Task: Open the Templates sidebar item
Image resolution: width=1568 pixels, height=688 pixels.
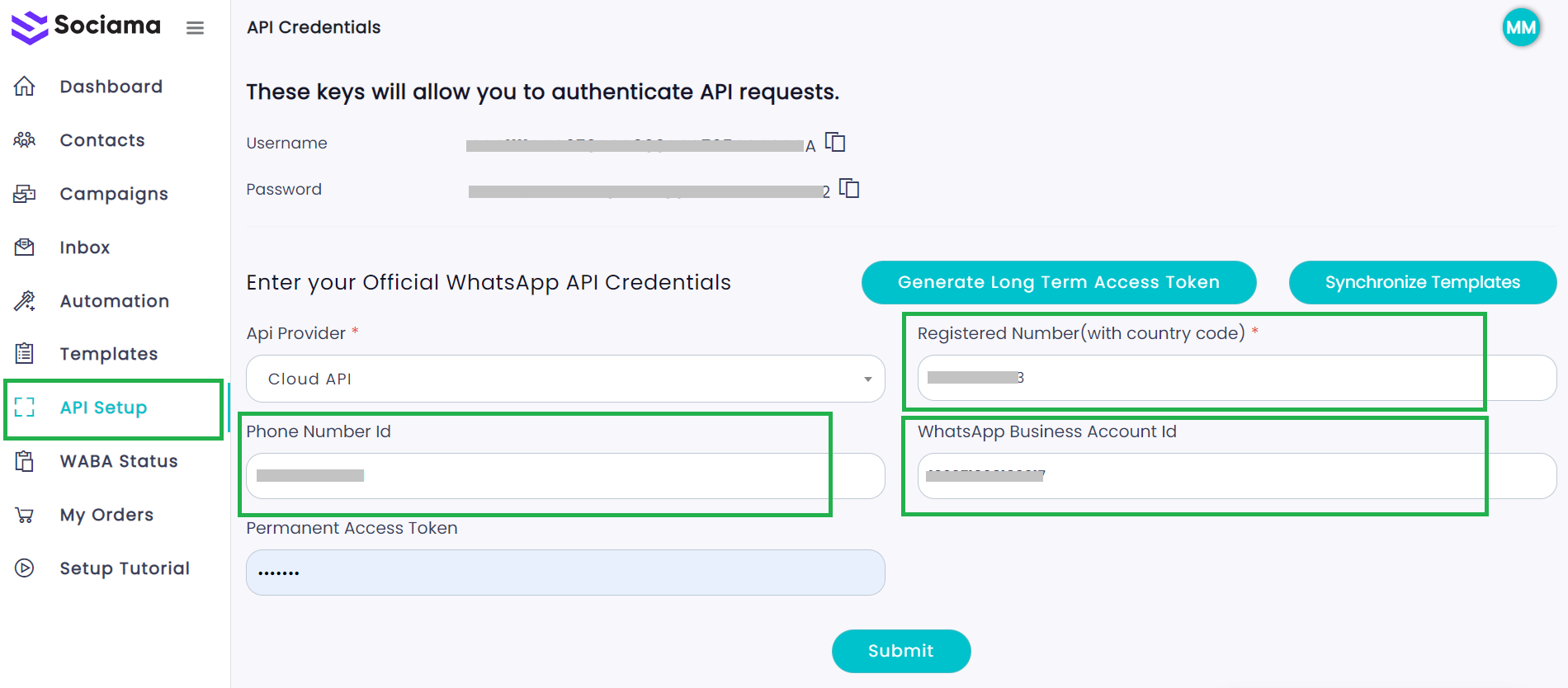Action: pos(108,354)
